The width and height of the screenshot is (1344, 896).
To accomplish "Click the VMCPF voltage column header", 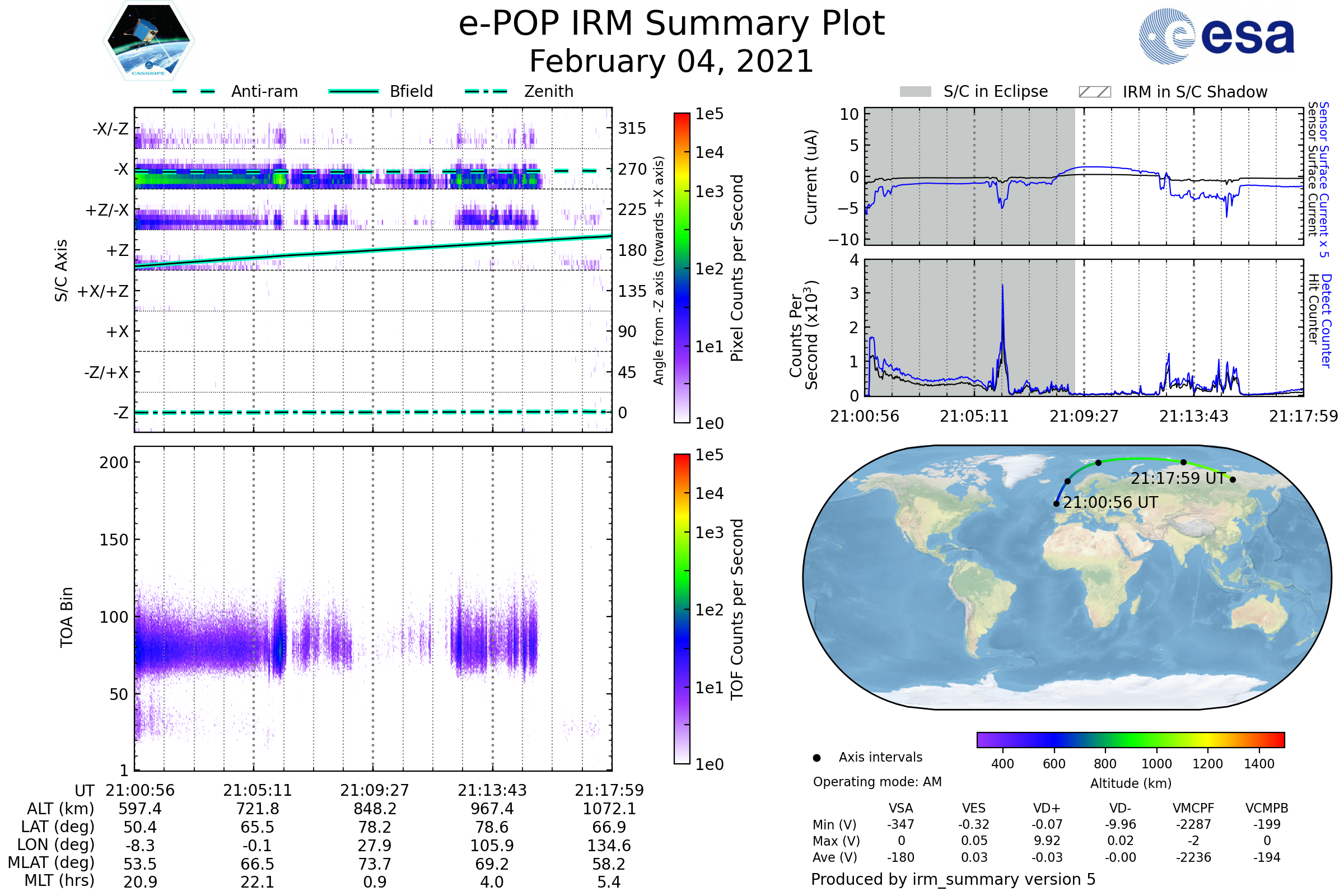I will click(1193, 809).
